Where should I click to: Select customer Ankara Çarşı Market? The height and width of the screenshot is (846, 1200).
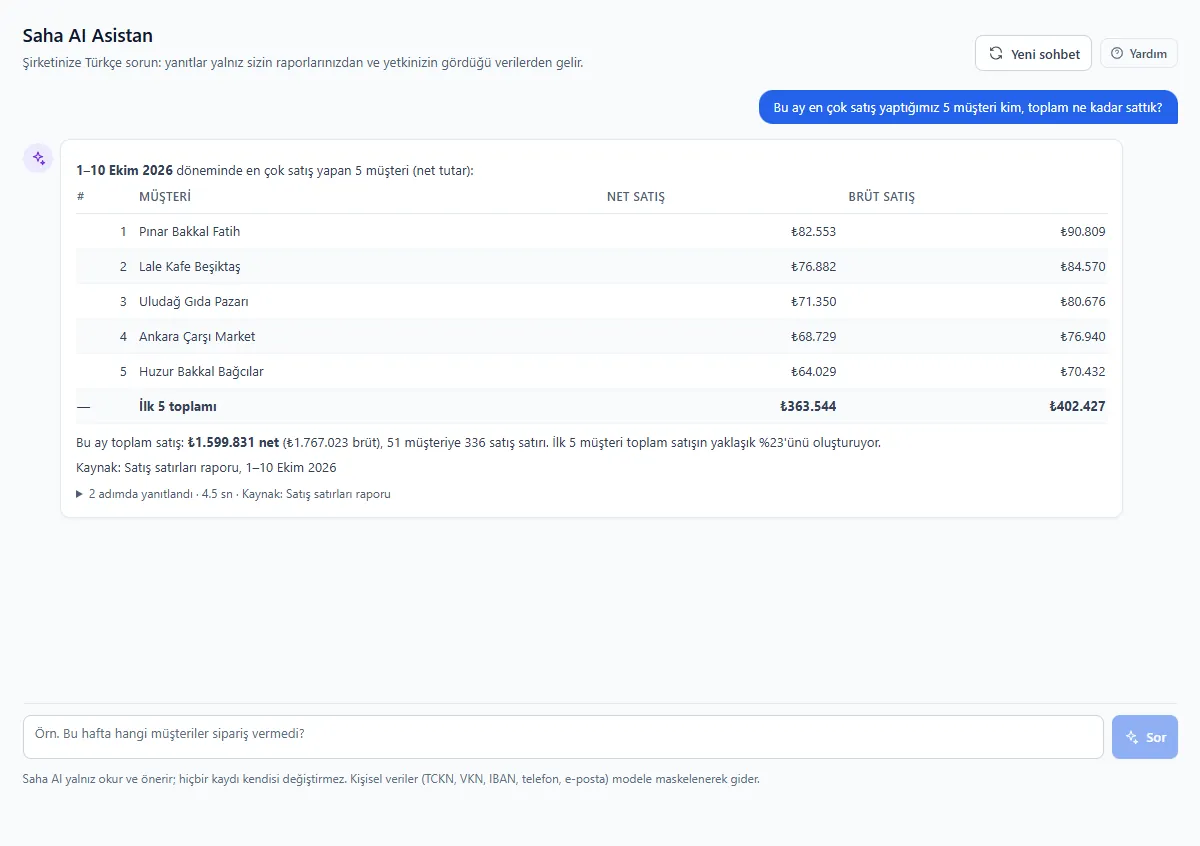(197, 337)
